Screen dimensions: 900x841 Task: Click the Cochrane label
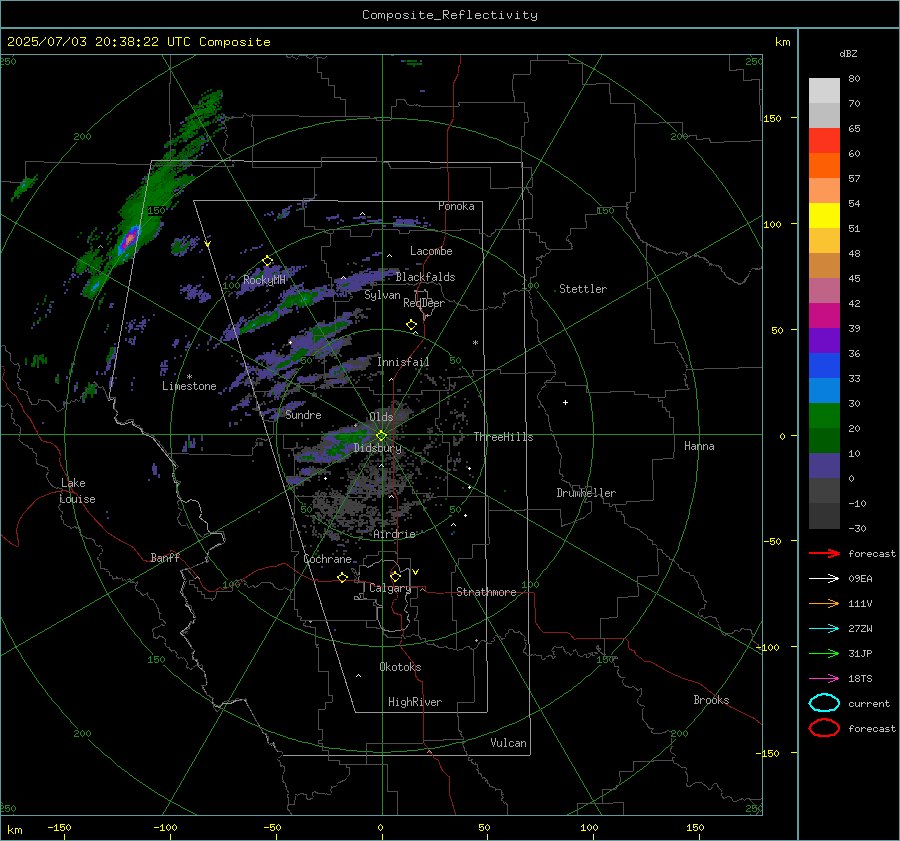point(327,559)
